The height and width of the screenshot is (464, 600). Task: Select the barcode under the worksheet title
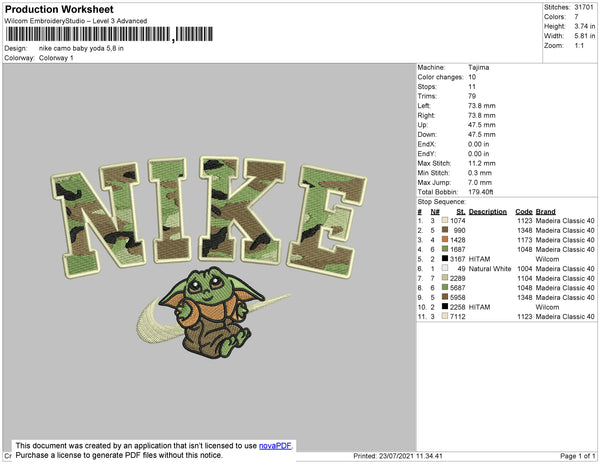[109, 34]
